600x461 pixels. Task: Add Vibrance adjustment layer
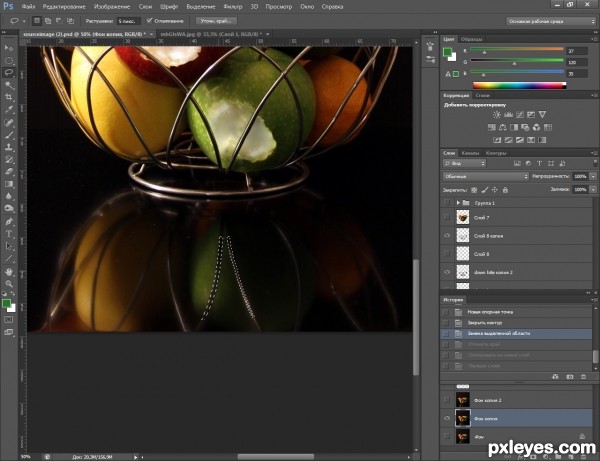pyautogui.click(x=542, y=114)
